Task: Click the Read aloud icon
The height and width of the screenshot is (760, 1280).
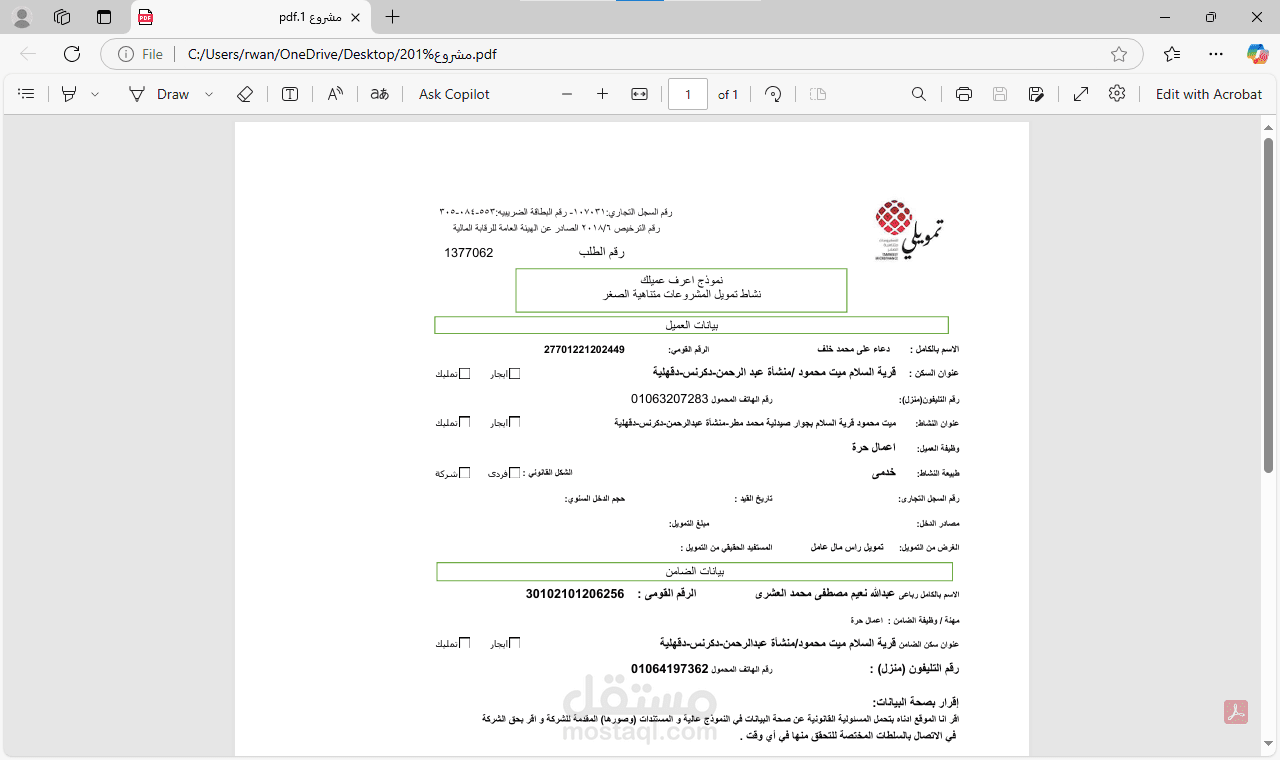Action: [335, 94]
